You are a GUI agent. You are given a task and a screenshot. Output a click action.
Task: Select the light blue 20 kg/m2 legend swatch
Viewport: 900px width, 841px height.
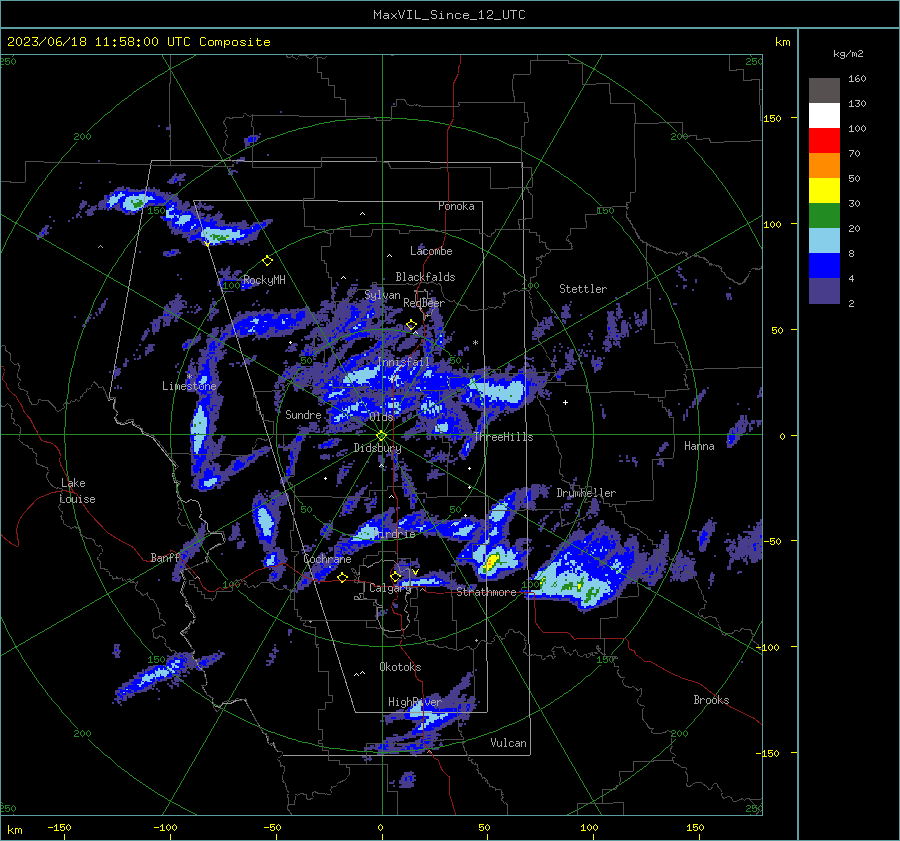point(824,241)
